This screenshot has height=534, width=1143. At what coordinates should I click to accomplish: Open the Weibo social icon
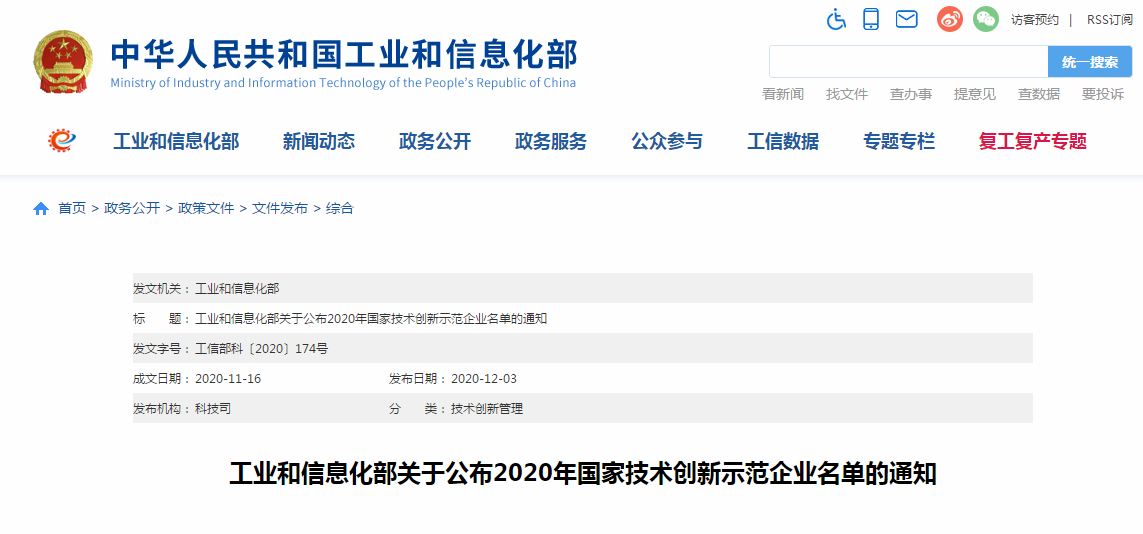[x=949, y=19]
